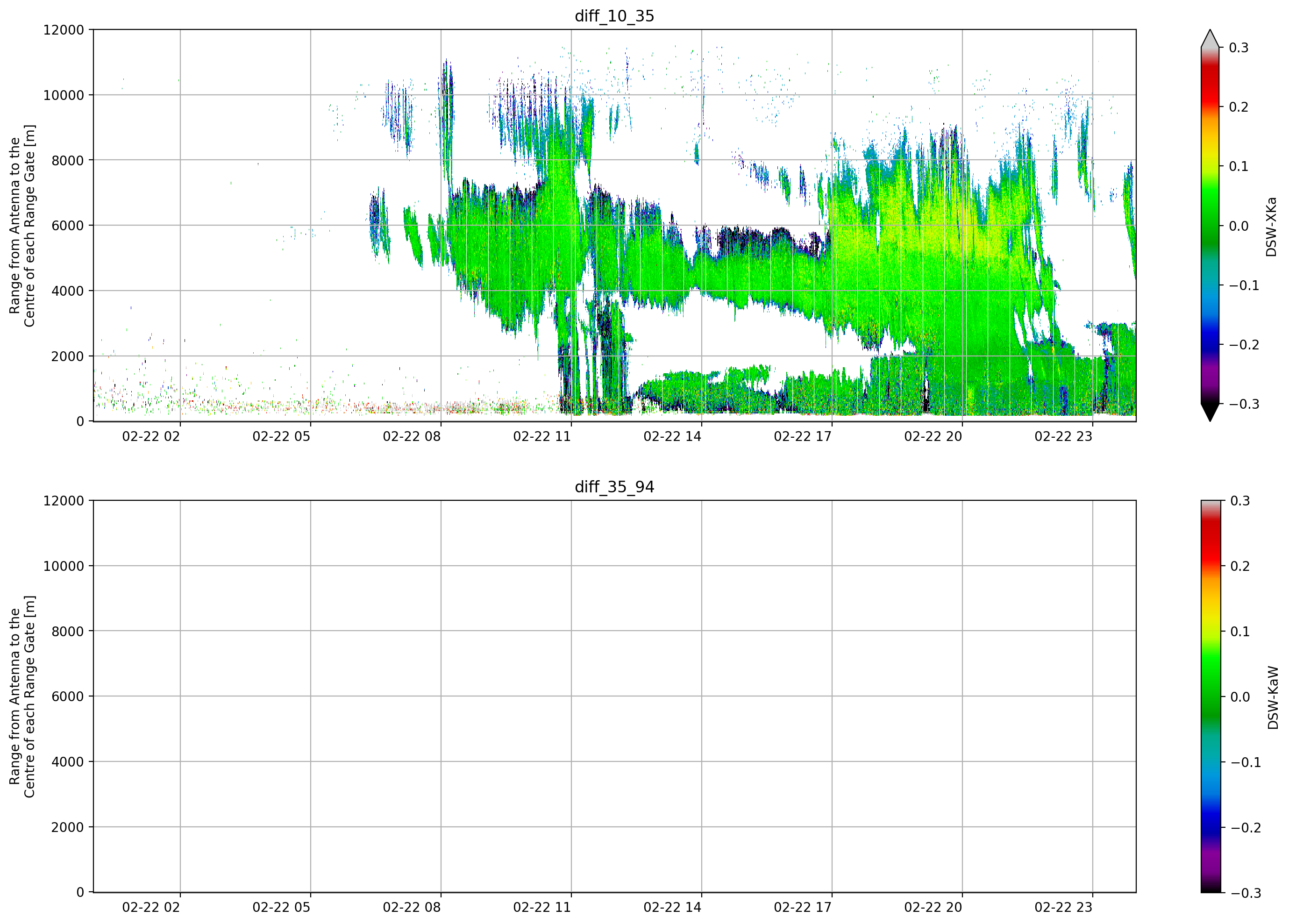1289x924 pixels.
Task: Click the 0.0 tick on DSW-XKa colorbar
Action: [1239, 226]
